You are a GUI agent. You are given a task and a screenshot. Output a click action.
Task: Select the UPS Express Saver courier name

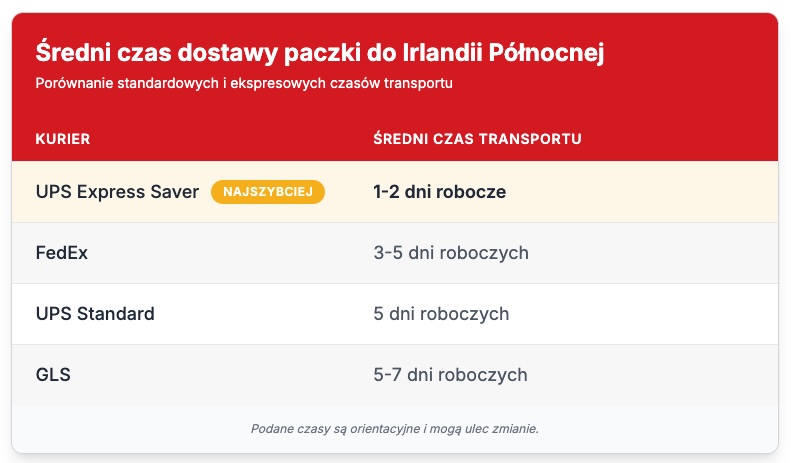tap(117, 191)
